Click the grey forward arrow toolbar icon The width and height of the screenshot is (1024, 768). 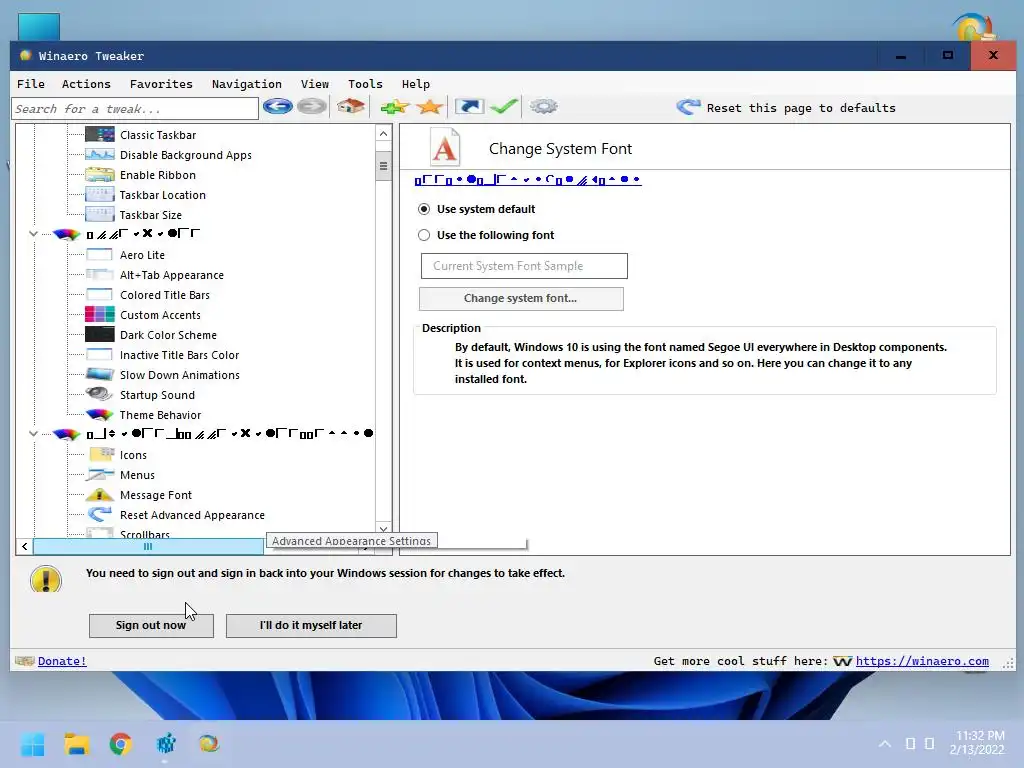tap(312, 106)
